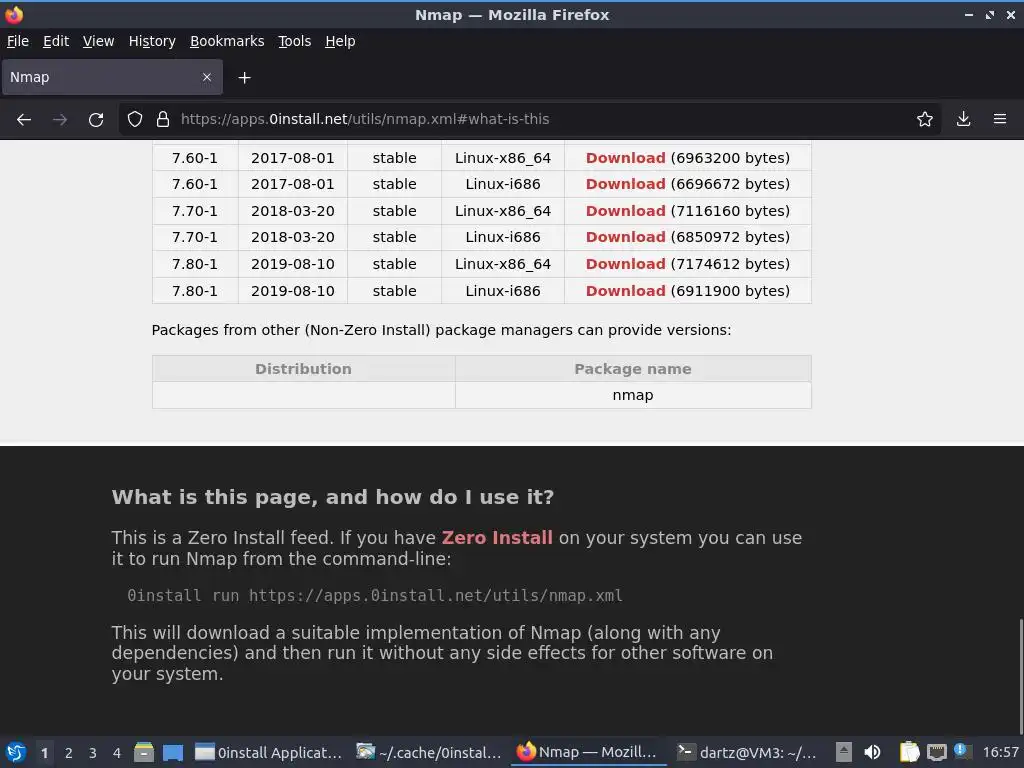Open the Edit menu
The height and width of the screenshot is (768, 1024).
tap(56, 41)
